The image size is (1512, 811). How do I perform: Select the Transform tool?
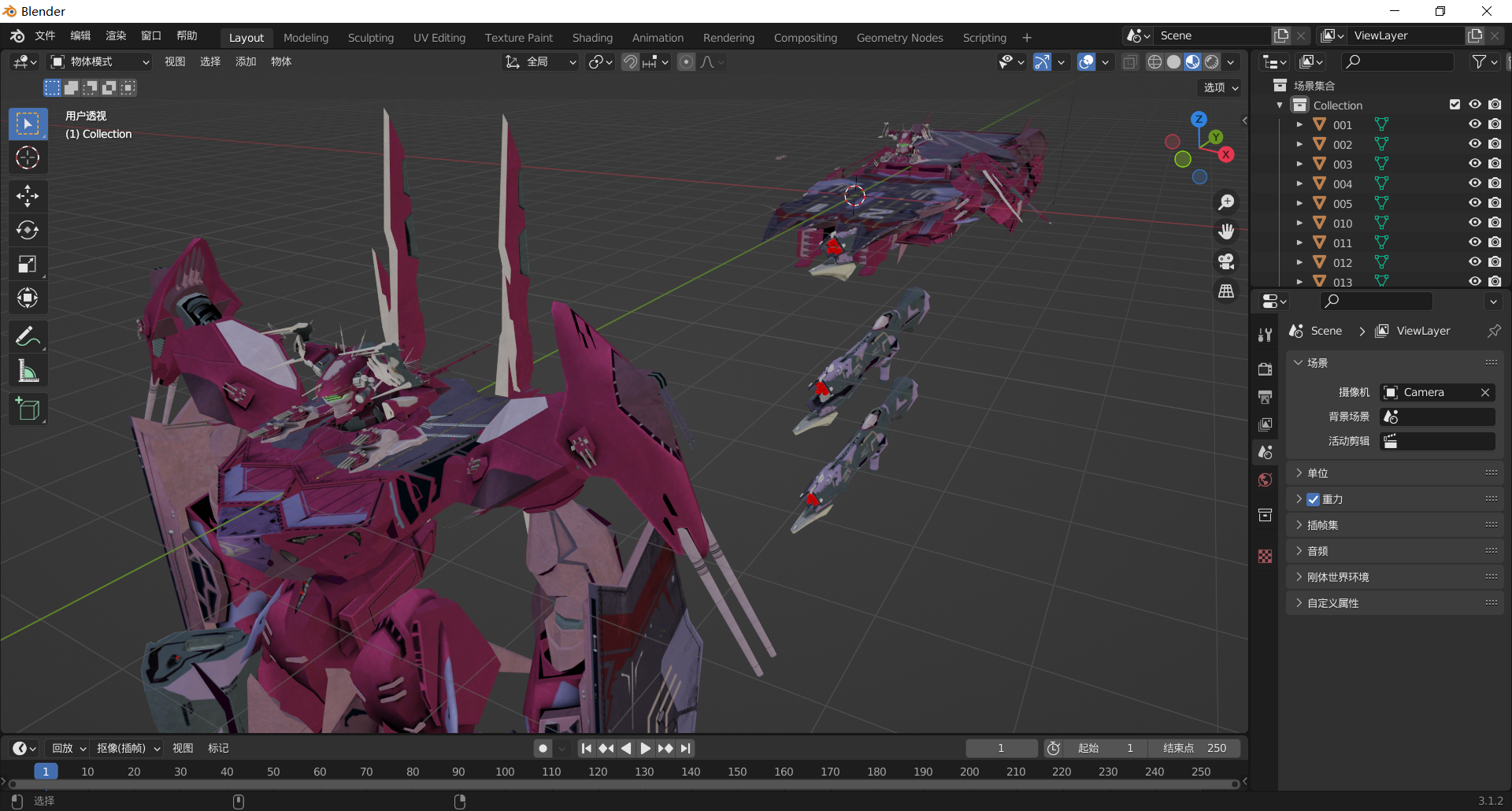(28, 298)
